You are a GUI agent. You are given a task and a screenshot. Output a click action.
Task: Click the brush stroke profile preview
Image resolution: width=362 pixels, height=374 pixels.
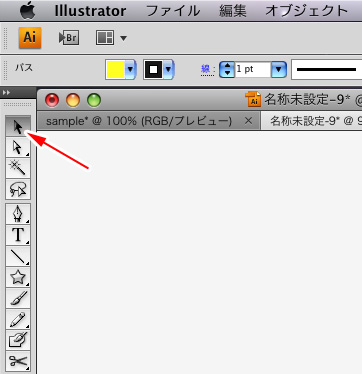pos(327,70)
